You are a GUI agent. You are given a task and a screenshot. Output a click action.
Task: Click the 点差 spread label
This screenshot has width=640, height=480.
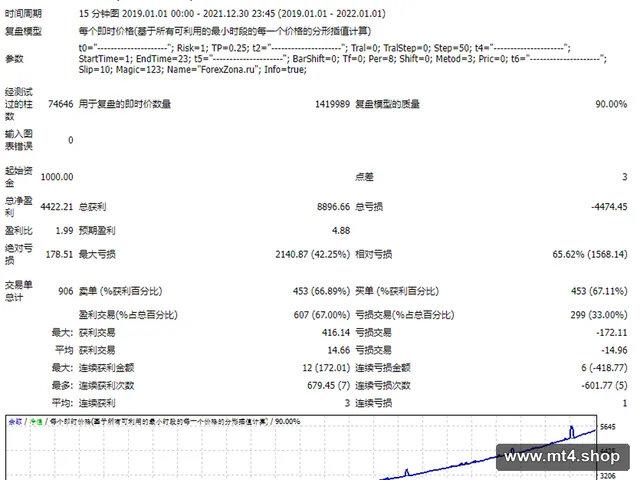tap(364, 177)
